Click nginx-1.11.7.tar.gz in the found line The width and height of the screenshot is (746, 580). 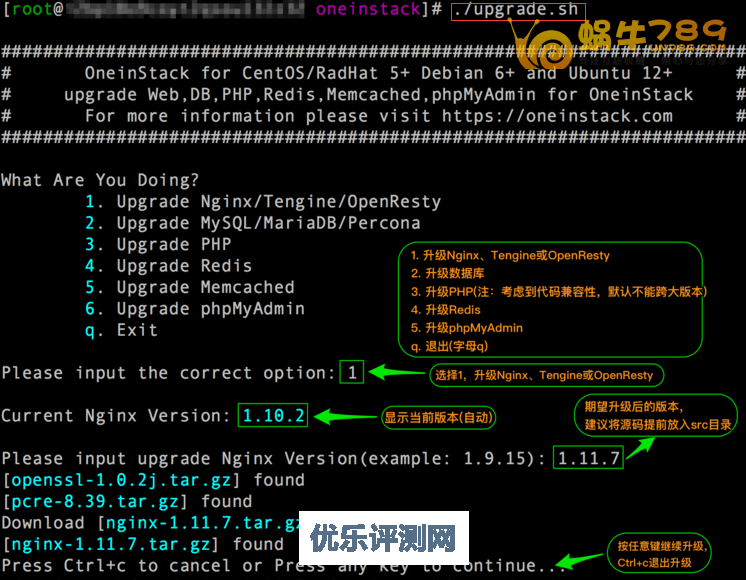[x=110, y=544]
